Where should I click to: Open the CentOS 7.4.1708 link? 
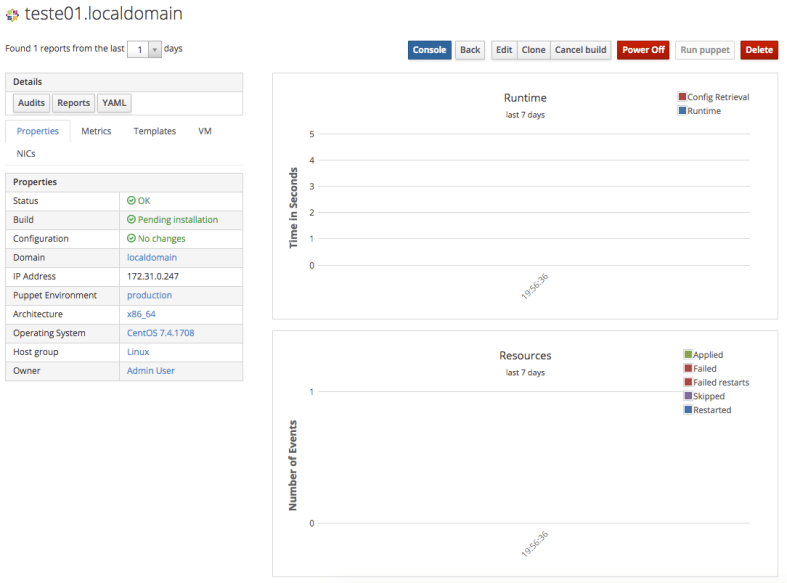(x=160, y=333)
